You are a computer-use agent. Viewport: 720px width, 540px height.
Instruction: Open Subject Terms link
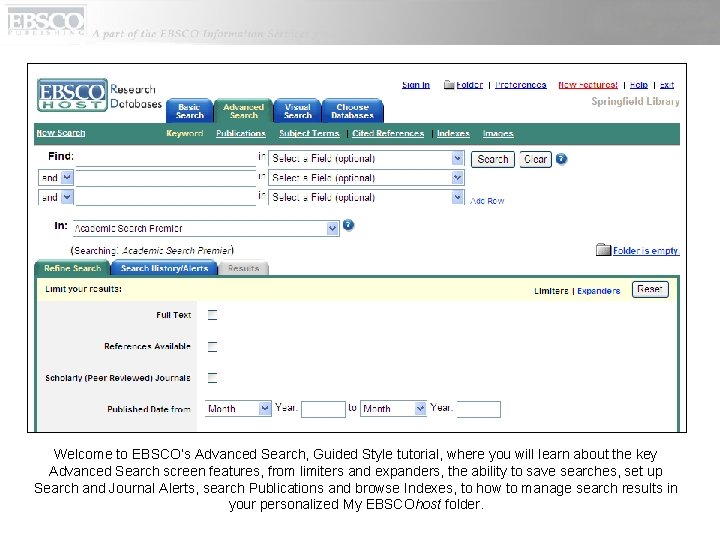coord(309,133)
